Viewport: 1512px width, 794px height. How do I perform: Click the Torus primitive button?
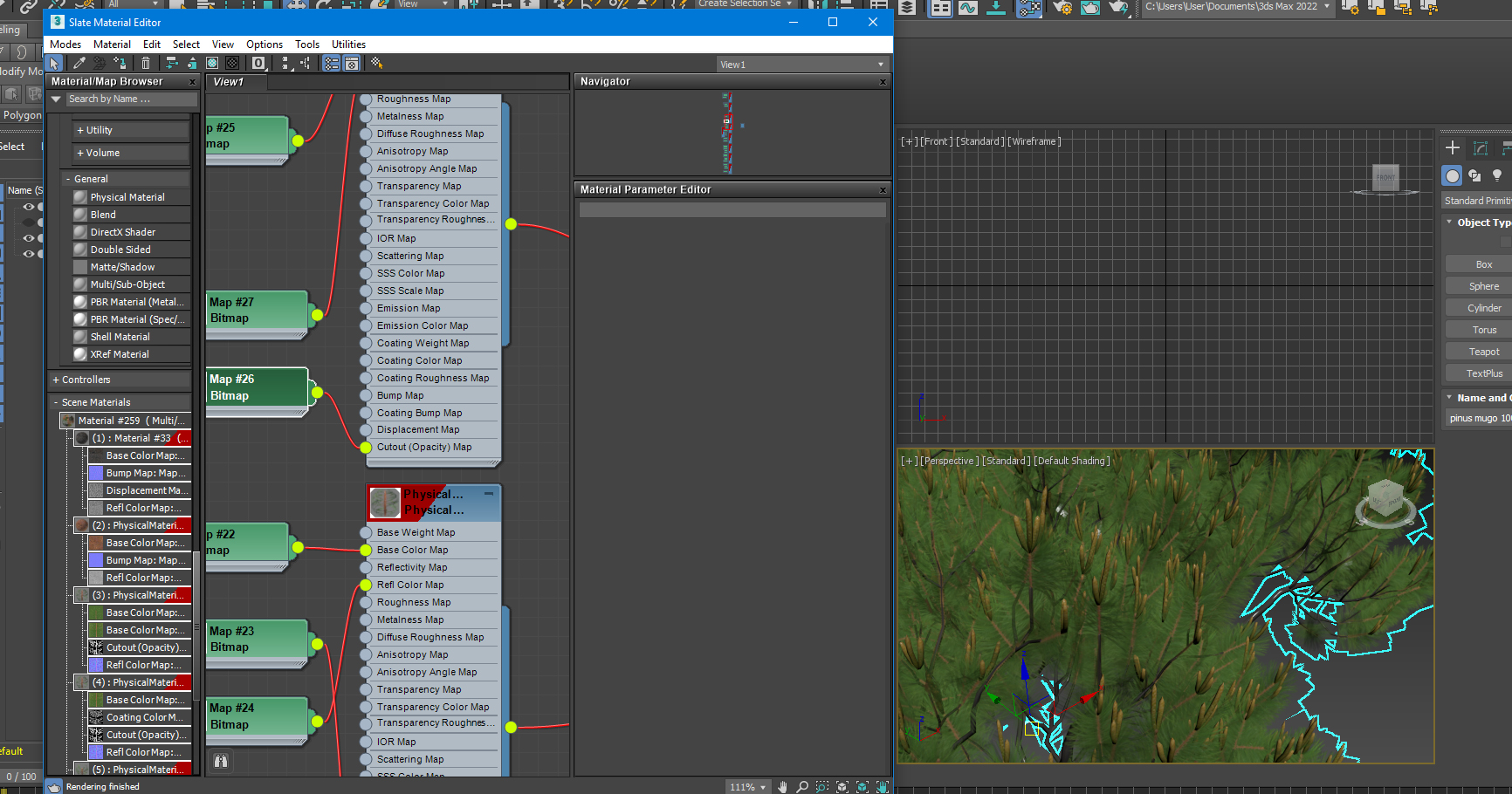point(1483,330)
